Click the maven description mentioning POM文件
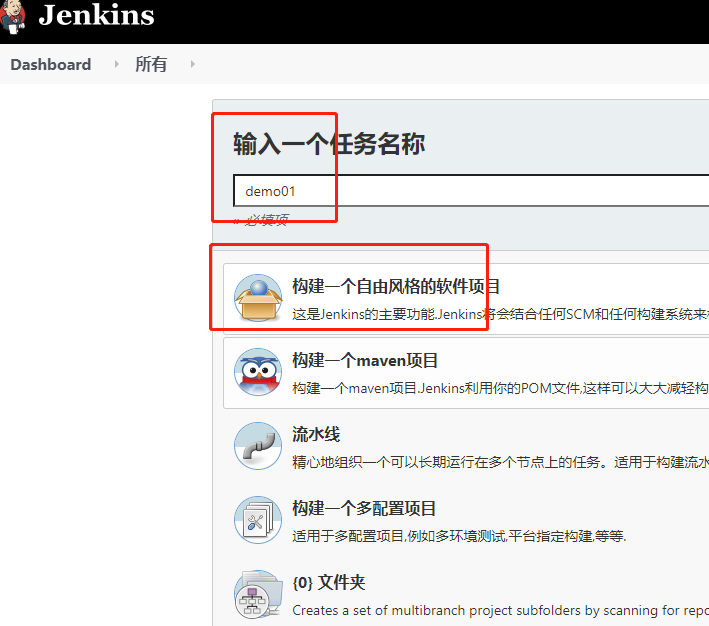This screenshot has width=709, height=626. [500, 388]
